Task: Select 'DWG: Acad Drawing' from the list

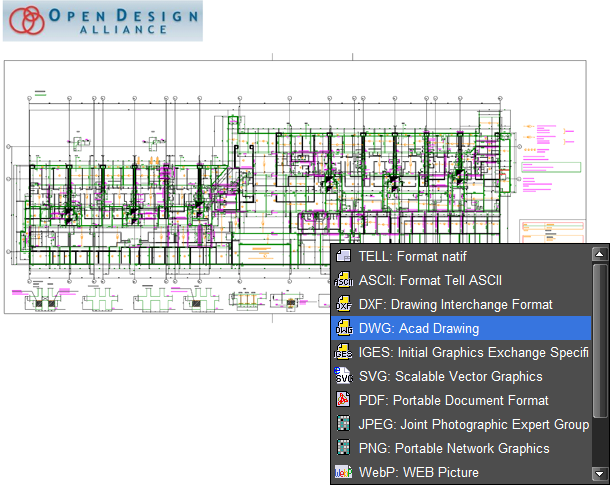Action: (x=418, y=328)
